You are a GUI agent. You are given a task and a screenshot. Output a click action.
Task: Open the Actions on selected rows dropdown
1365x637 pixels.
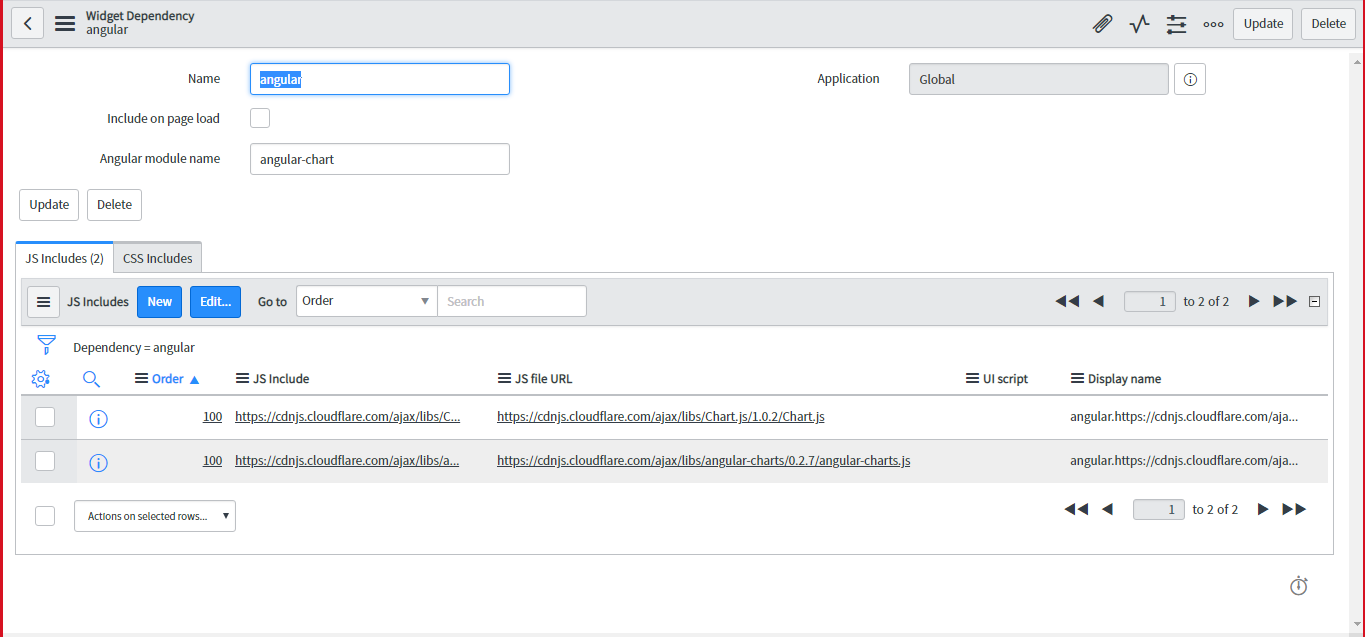tap(154, 515)
